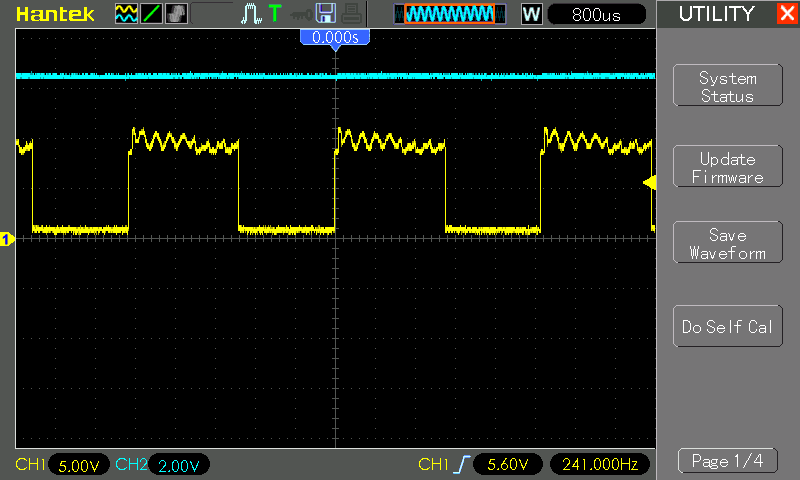Select Update Firmware option
Screen dimensions: 800x480
coord(727,168)
